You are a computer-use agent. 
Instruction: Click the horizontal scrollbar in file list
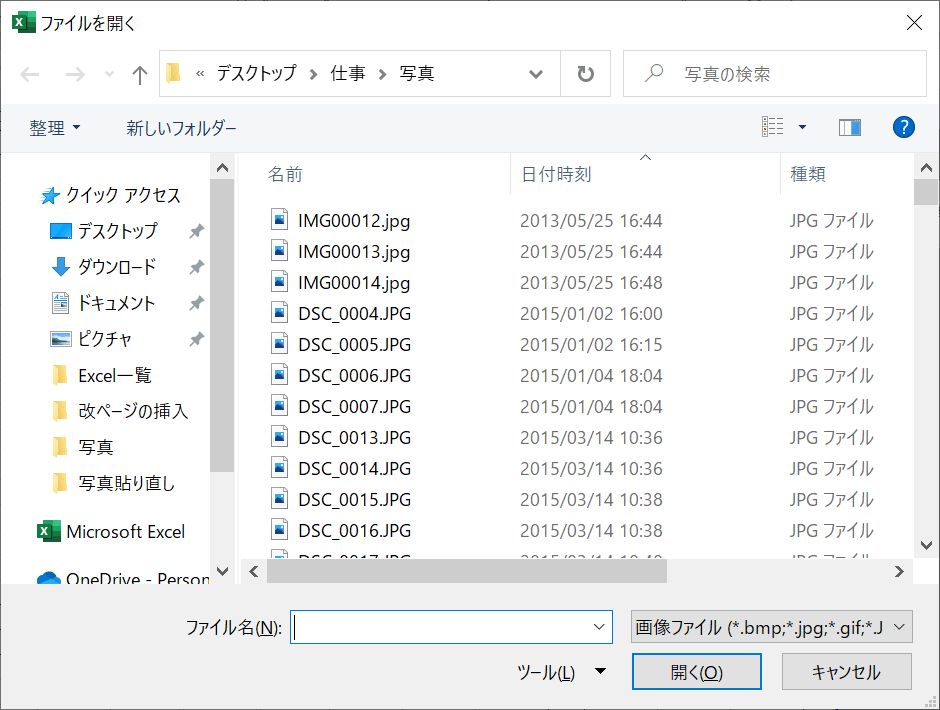(x=466, y=571)
